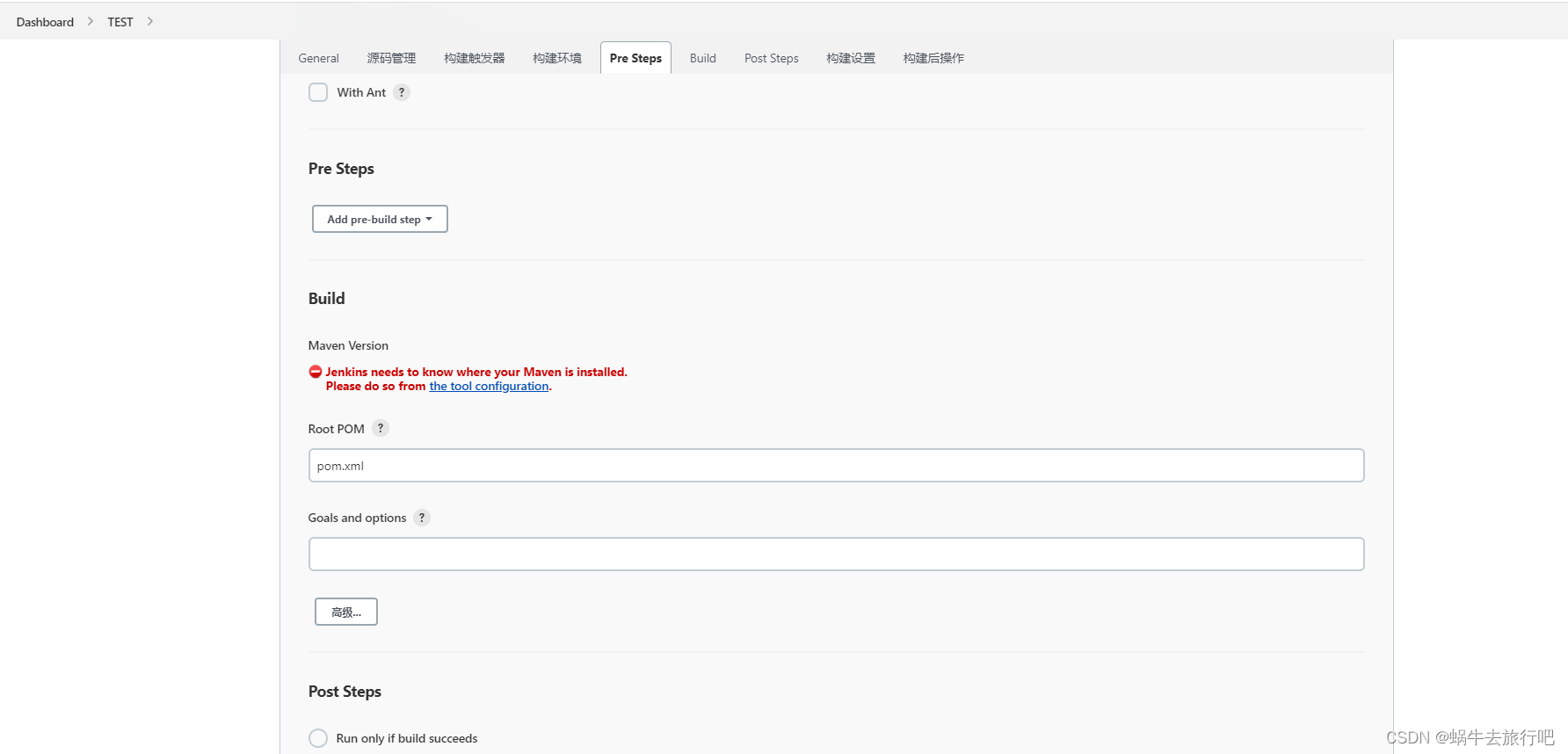Enable the With Ant checkbox
Screen dimensions: 1568x754
318,92
